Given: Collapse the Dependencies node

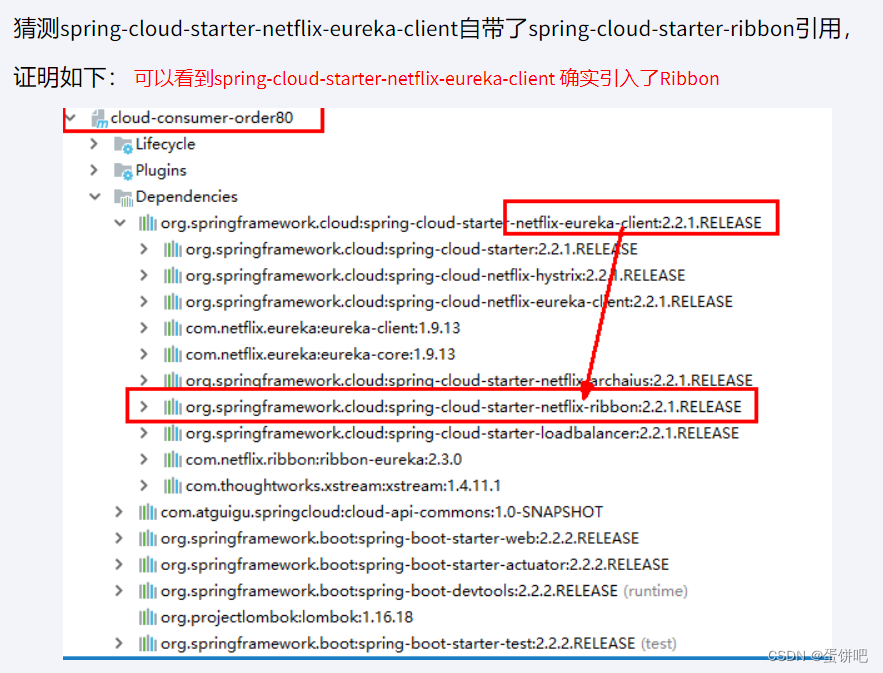Looking at the screenshot, I should coord(95,197).
